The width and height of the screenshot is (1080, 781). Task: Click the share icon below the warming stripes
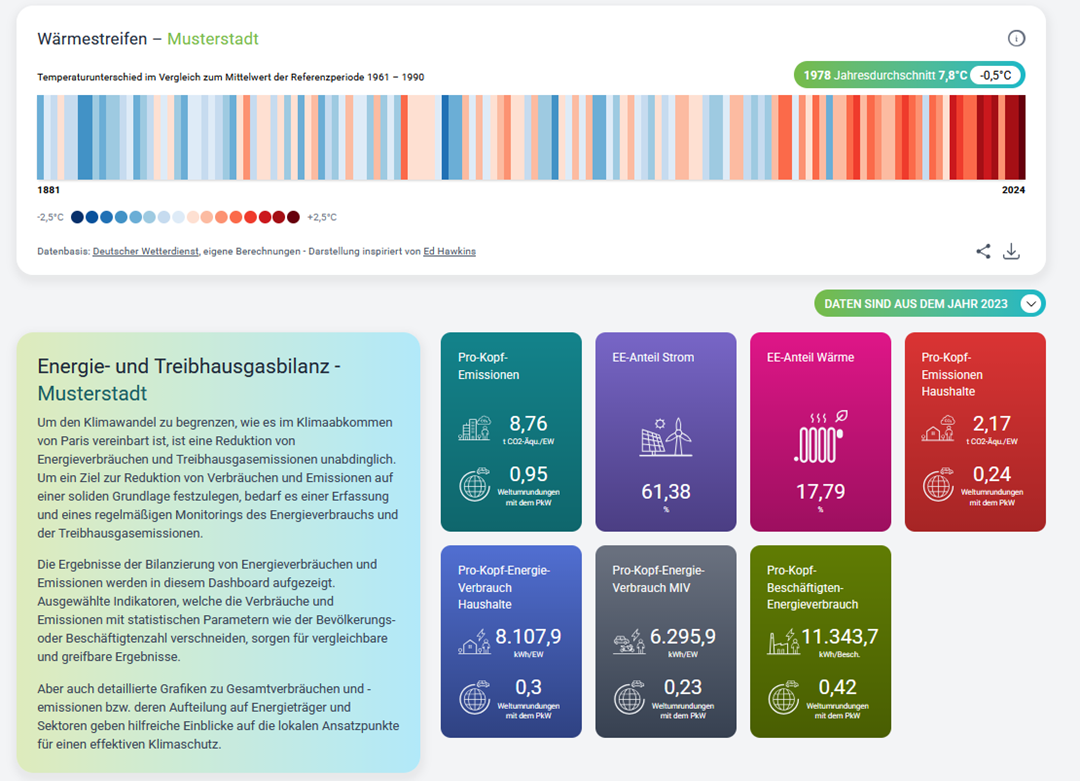point(983,251)
